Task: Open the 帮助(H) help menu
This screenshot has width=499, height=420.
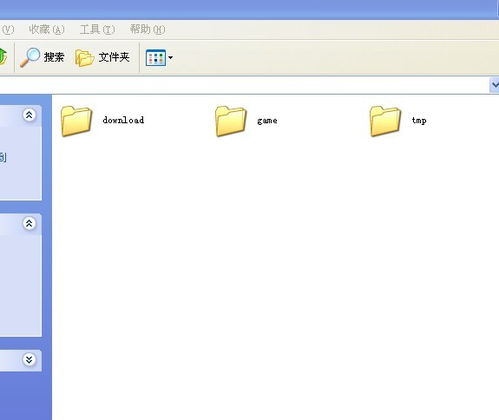Action: [x=147, y=29]
